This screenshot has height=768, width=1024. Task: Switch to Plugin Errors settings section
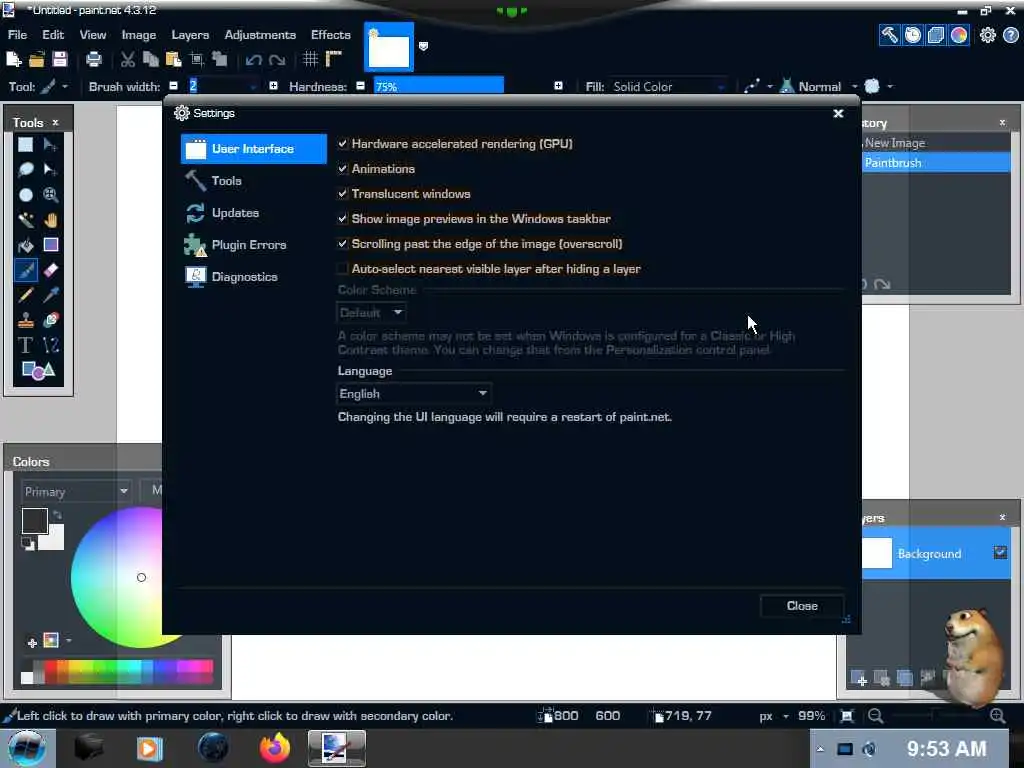pyautogui.click(x=253, y=245)
